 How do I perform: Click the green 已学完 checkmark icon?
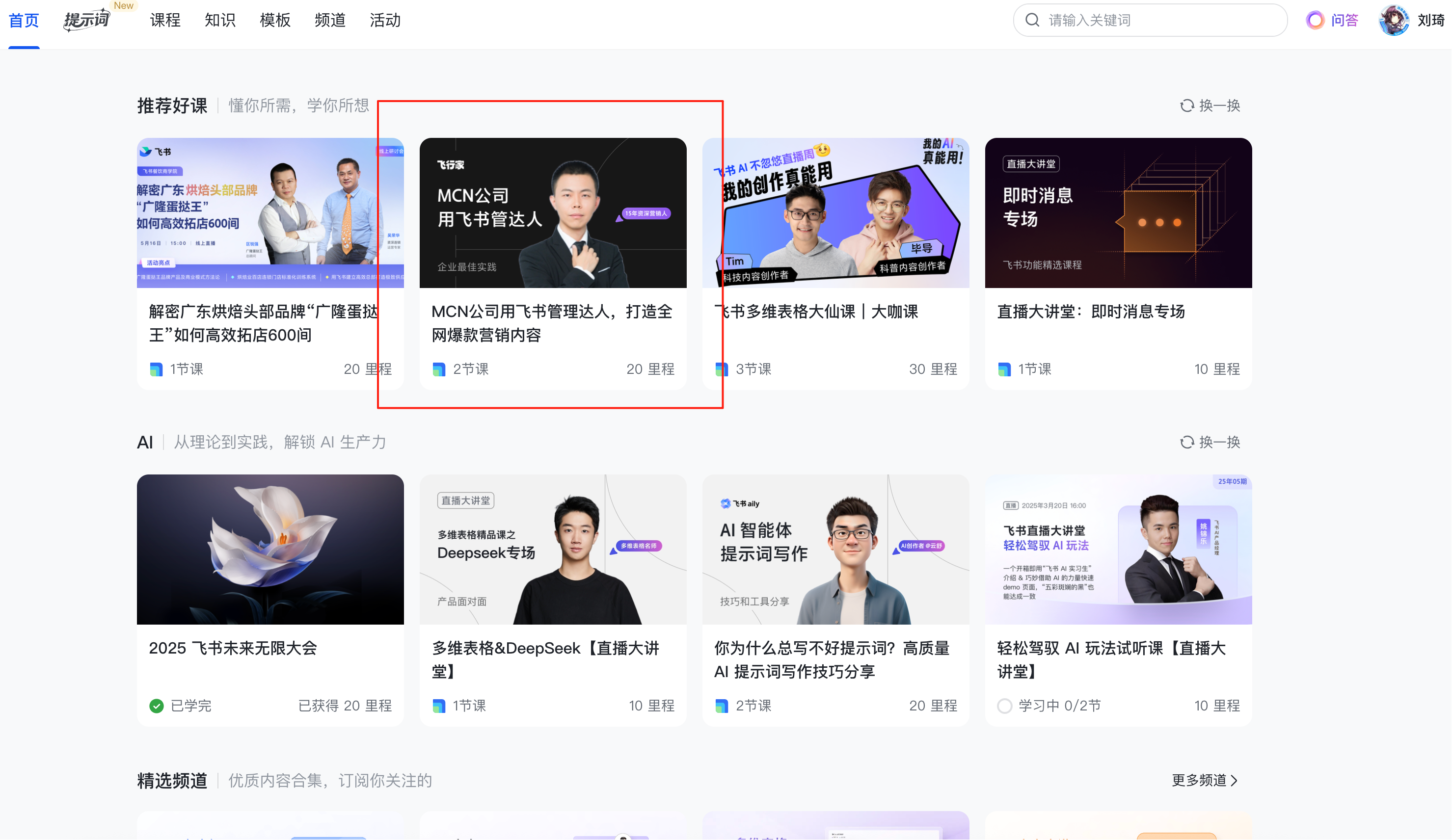pyautogui.click(x=156, y=706)
